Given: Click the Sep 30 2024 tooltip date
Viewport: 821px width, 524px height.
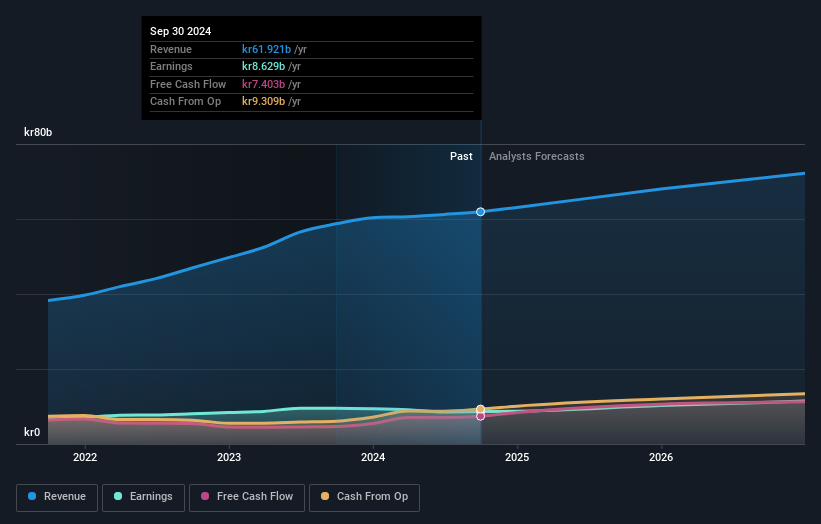Looking at the screenshot, I should (x=181, y=31).
